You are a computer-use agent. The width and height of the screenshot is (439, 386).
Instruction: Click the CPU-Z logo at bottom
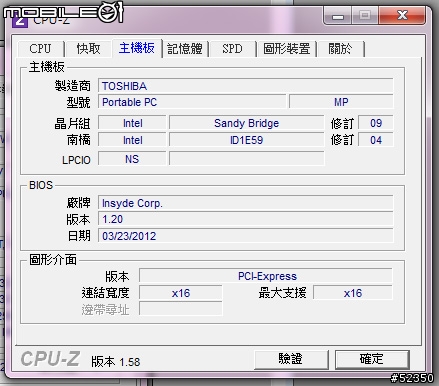click(x=50, y=359)
